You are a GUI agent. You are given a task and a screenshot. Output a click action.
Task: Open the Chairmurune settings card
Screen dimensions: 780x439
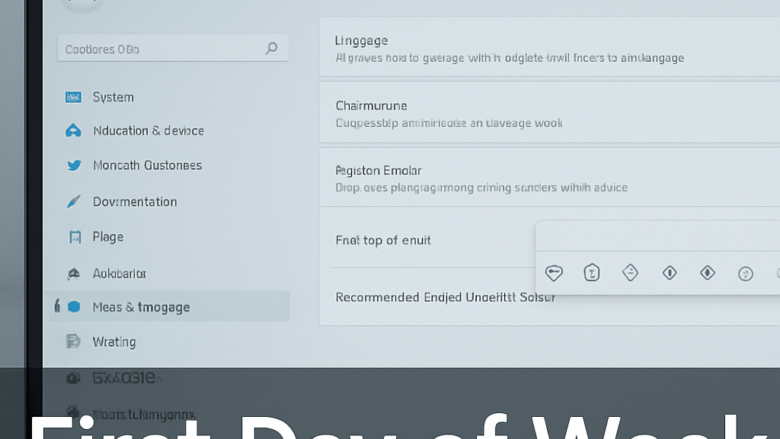click(x=549, y=113)
